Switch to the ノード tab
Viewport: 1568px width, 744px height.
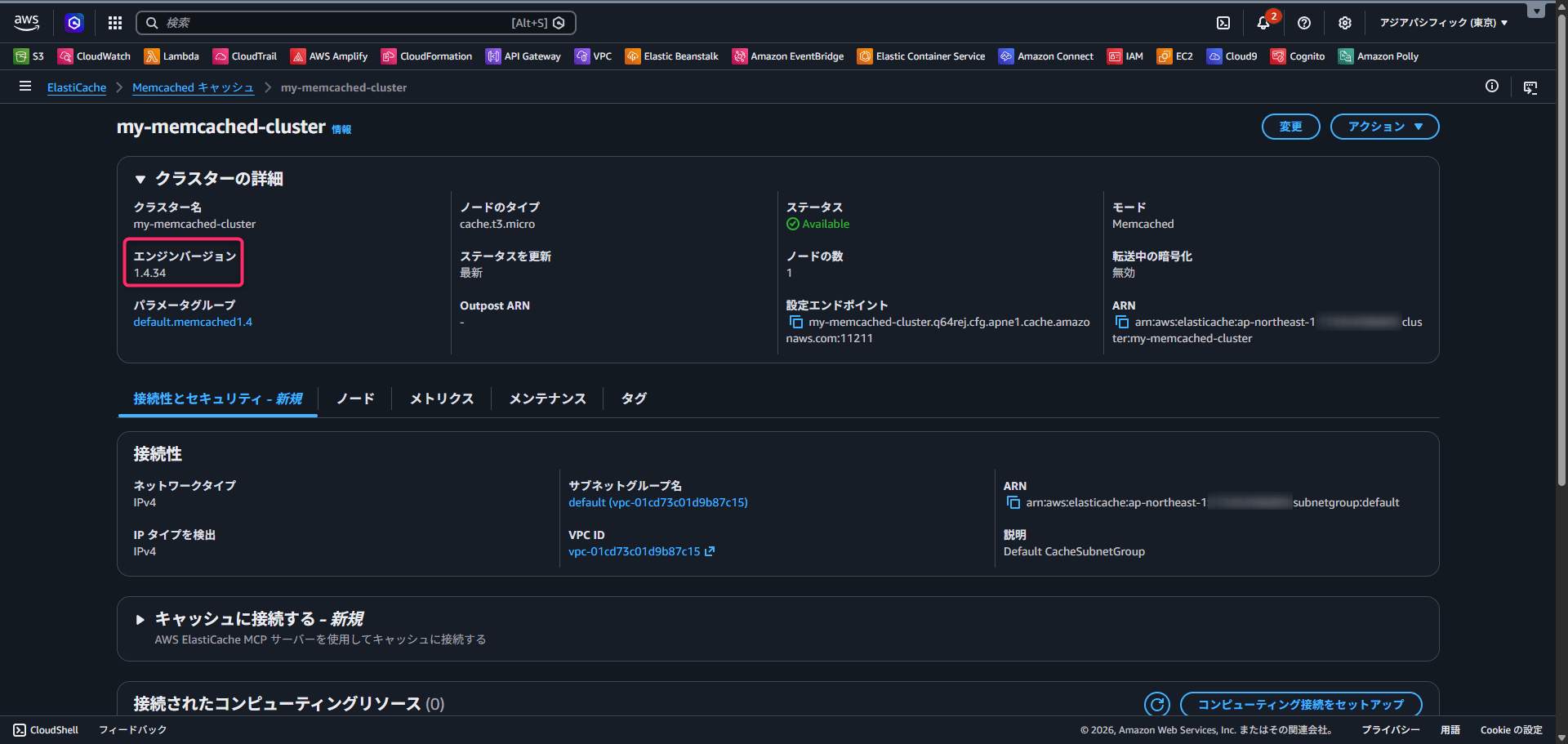click(x=355, y=399)
